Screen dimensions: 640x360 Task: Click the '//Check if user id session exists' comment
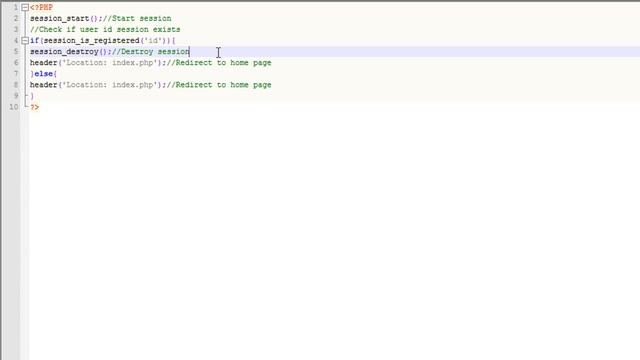tap(105, 29)
